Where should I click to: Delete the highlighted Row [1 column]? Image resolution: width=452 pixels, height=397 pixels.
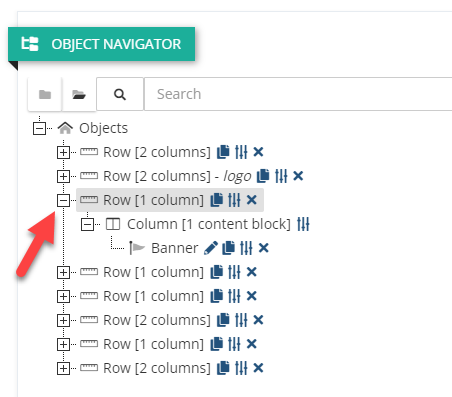coord(252,200)
